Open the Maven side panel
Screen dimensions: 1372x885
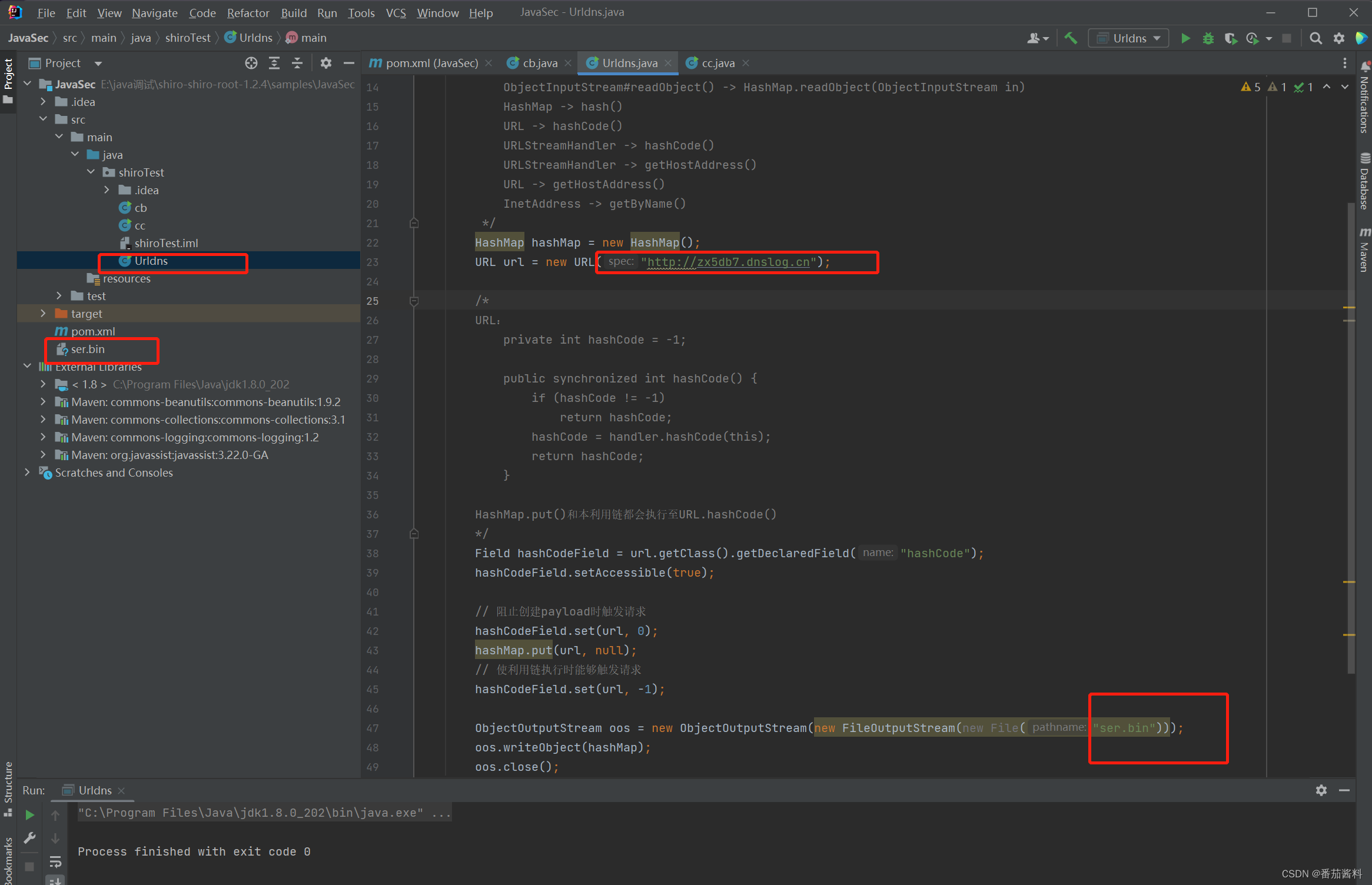pos(1364,249)
